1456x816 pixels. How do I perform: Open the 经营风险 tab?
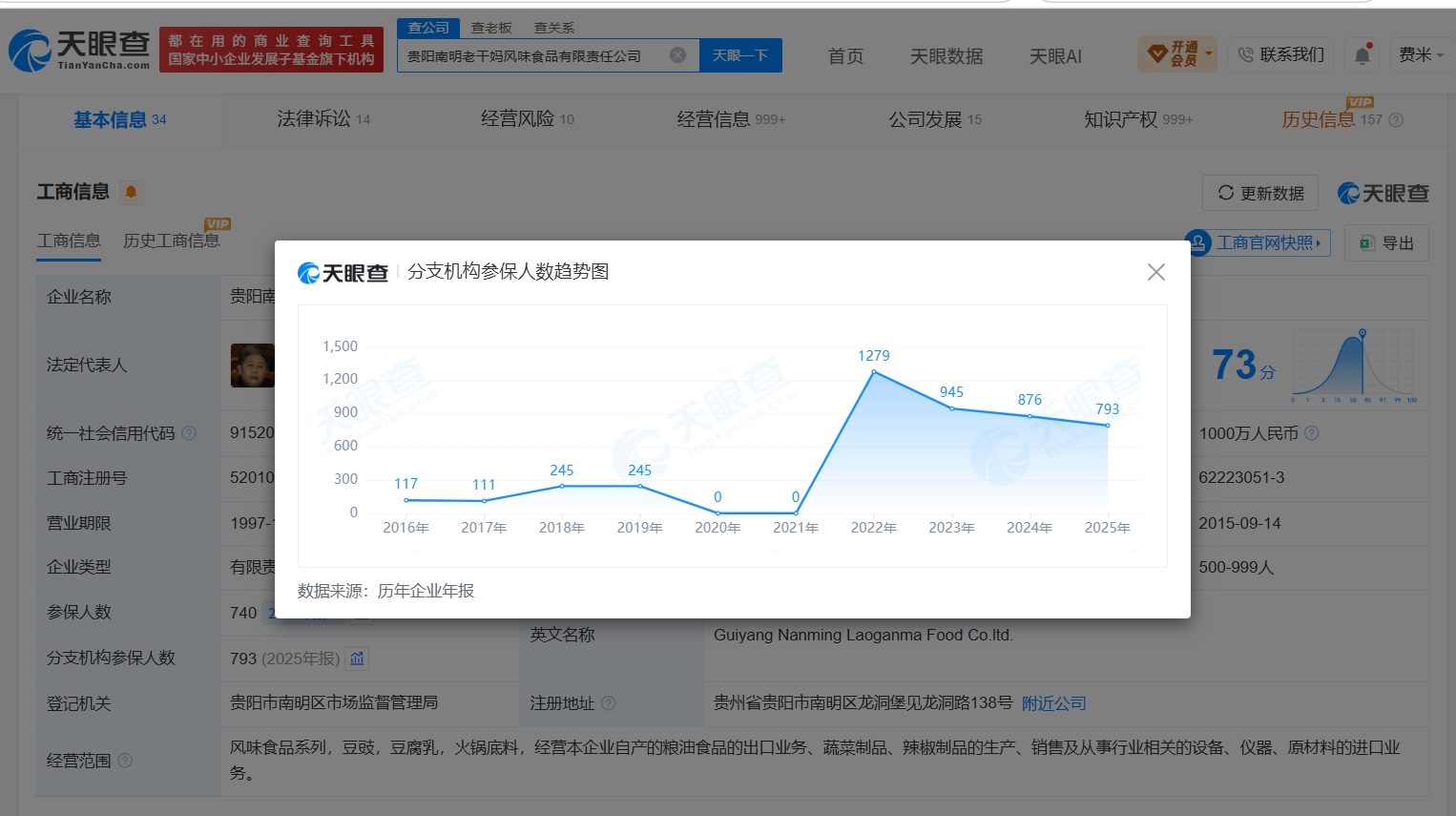[528, 119]
